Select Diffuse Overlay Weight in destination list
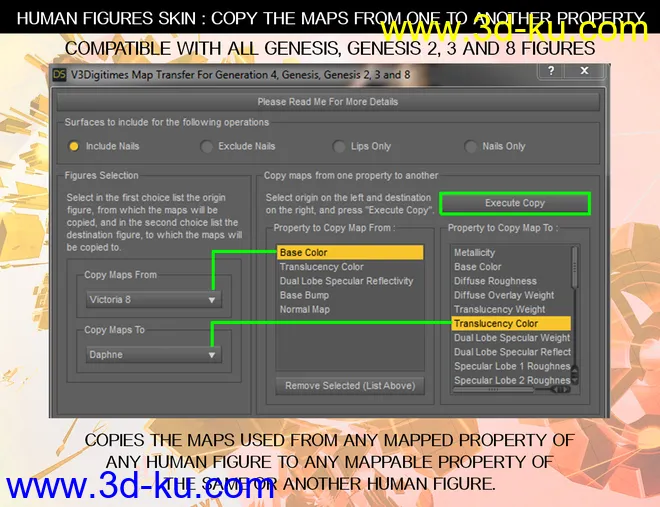660x507 pixels. (503, 296)
